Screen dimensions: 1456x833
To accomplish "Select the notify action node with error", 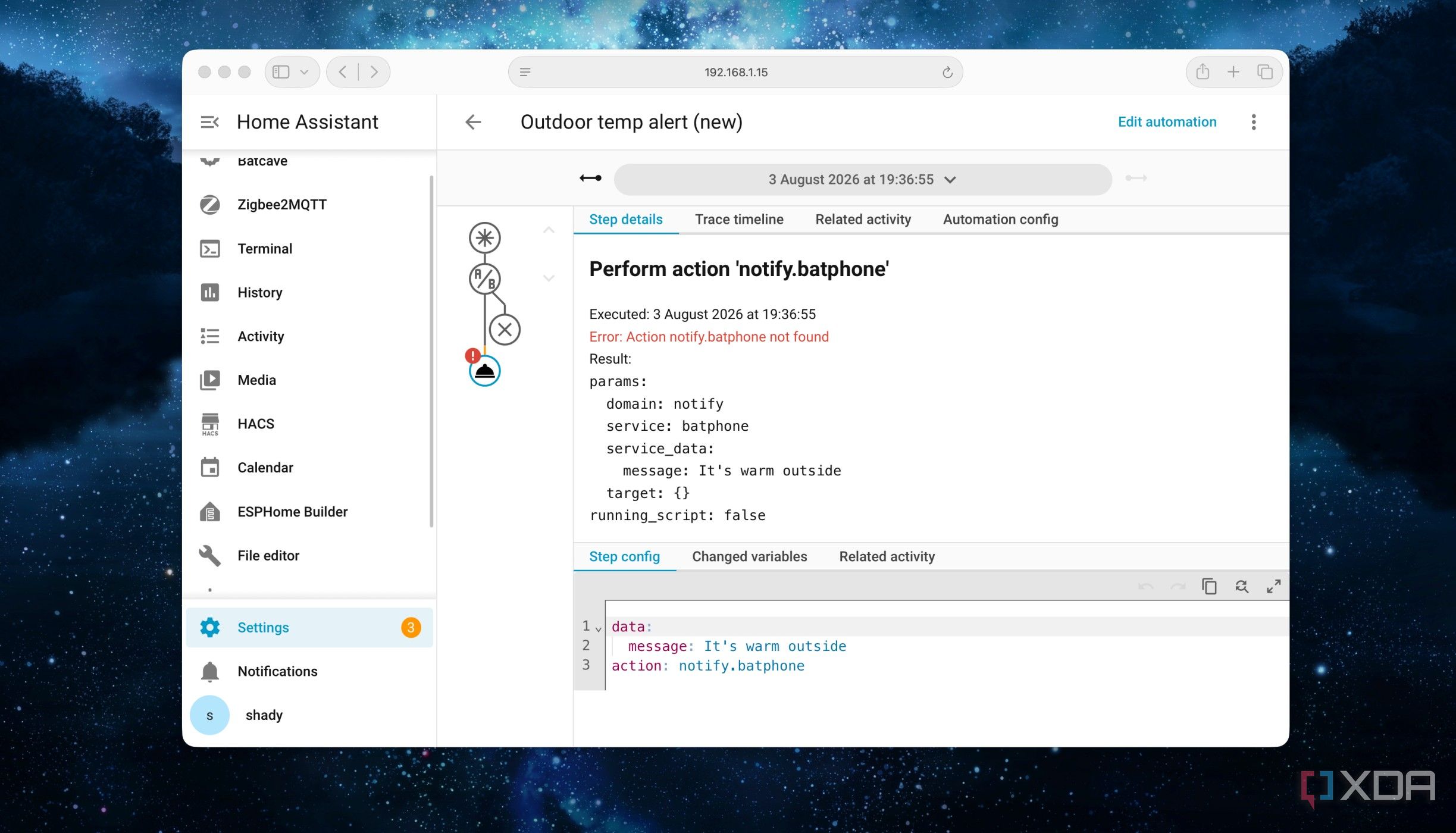I will tap(484, 371).
